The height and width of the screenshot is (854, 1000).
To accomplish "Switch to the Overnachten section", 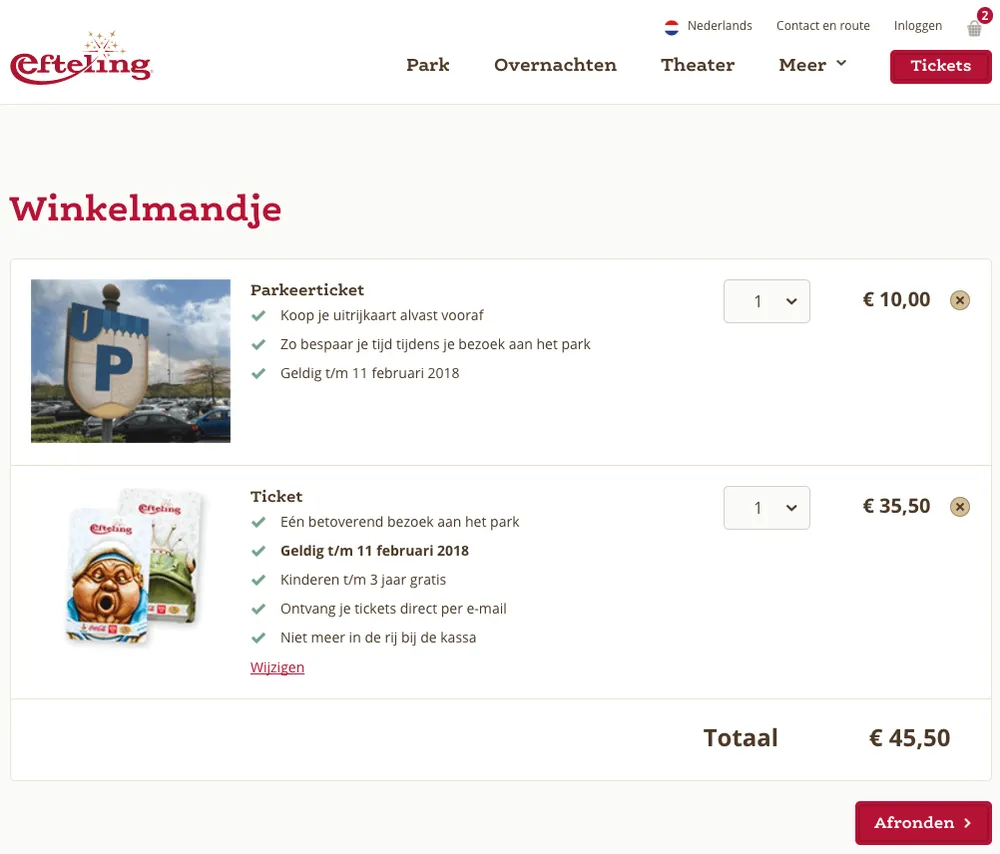I will pos(555,64).
